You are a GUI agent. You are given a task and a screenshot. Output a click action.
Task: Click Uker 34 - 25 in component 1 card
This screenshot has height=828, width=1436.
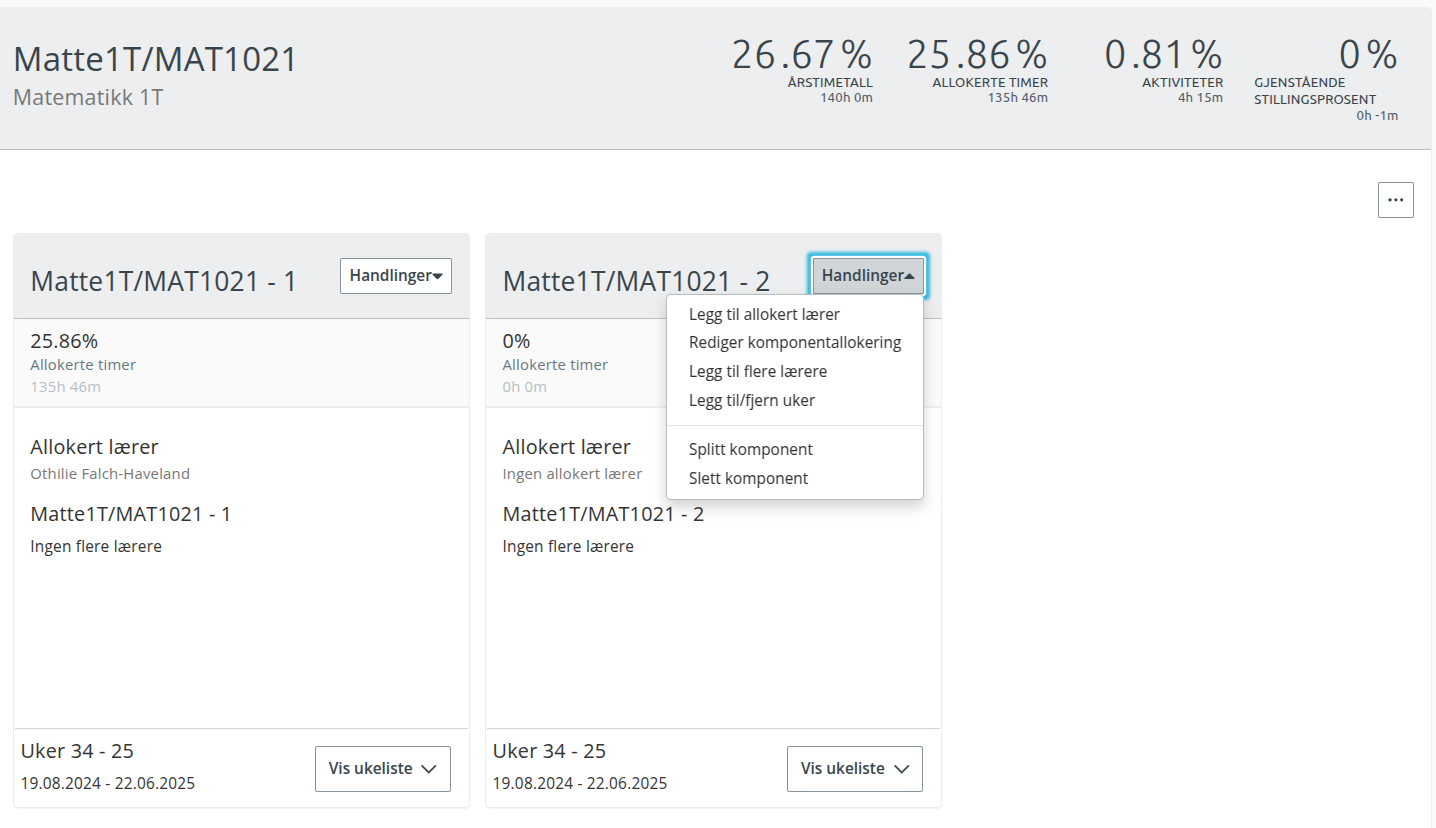tap(77, 751)
